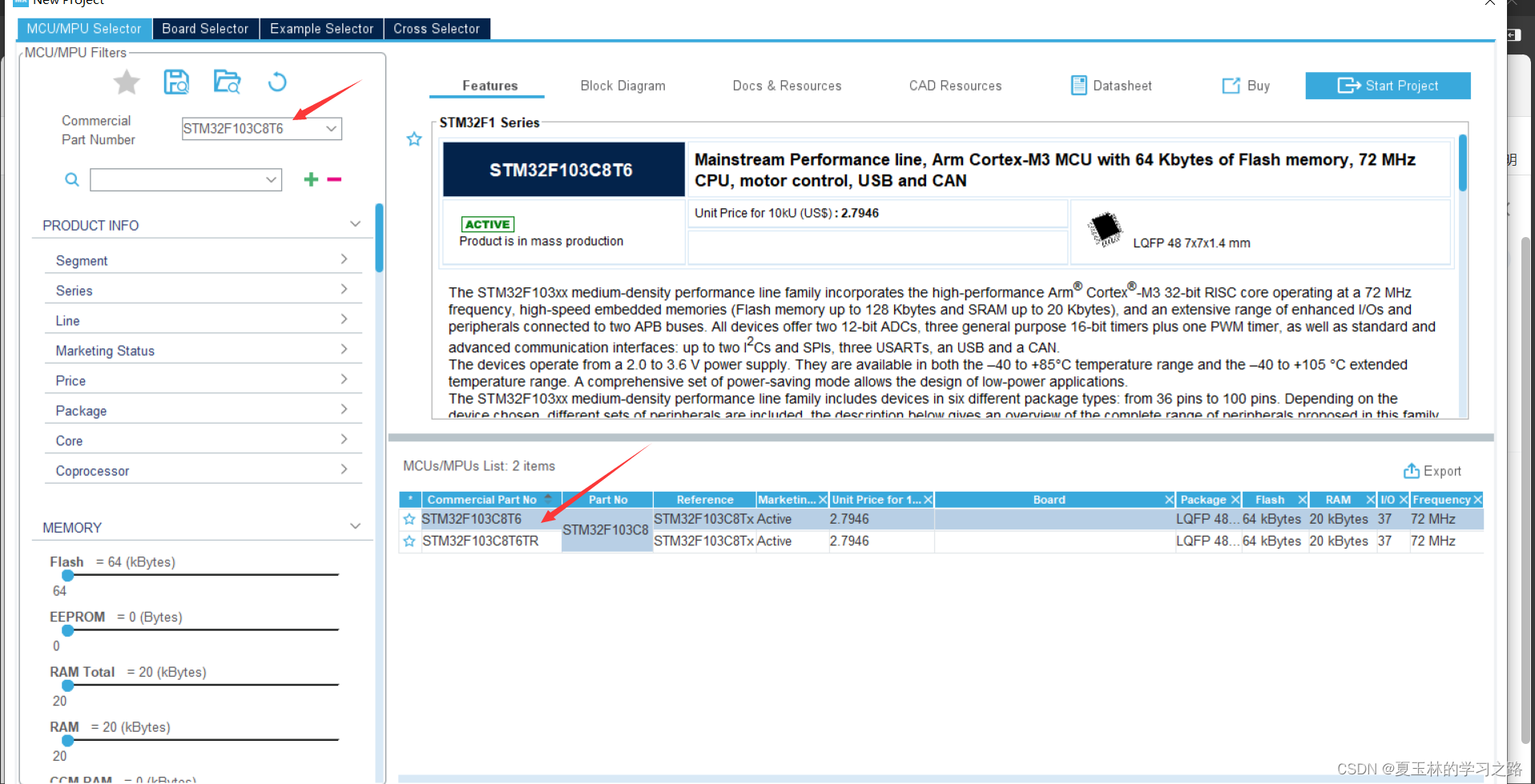Remove the Frequency column
The width and height of the screenshot is (1535, 784).
(1477, 500)
